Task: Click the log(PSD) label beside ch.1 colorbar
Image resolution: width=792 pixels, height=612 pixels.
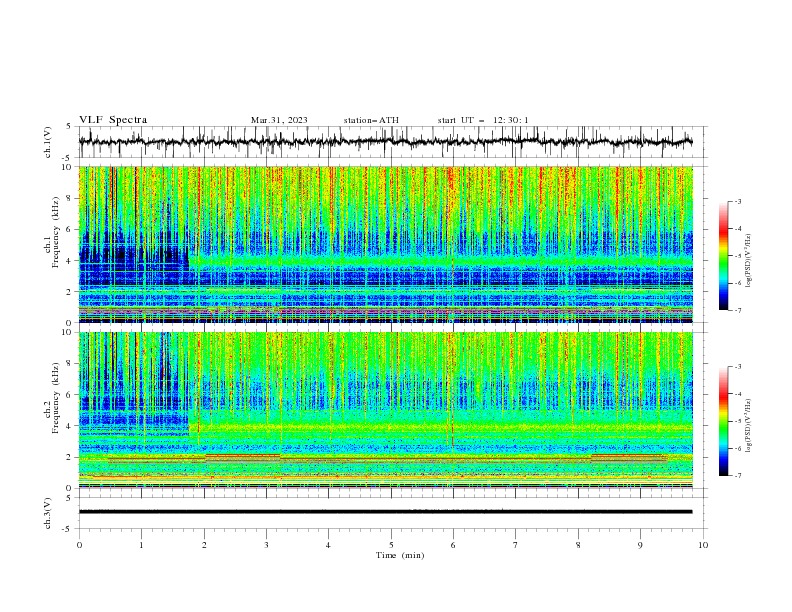Action: coord(748,260)
